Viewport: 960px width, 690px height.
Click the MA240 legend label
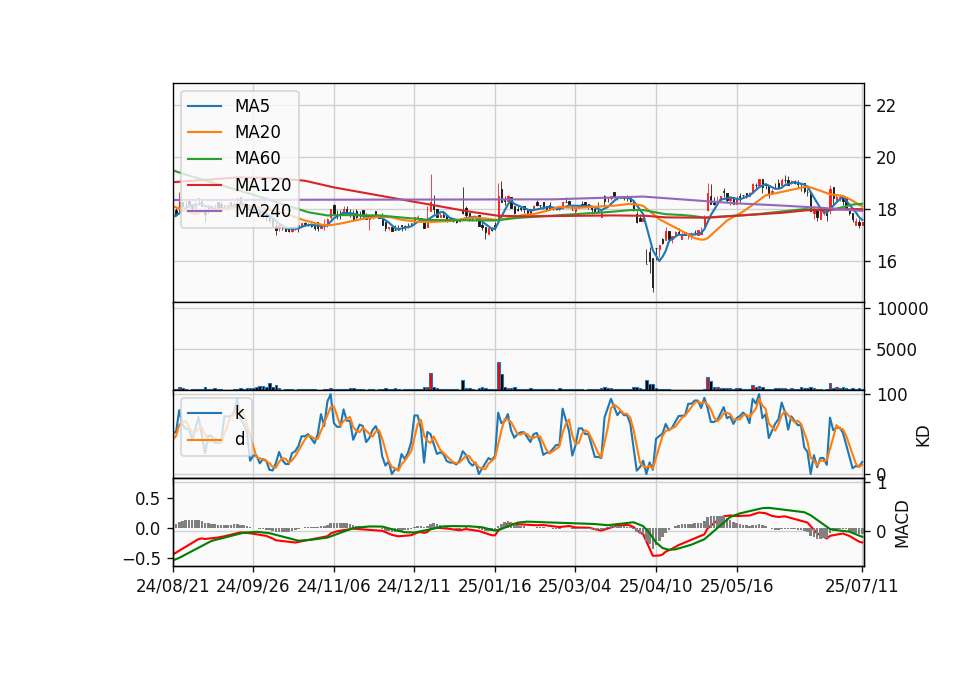[263, 211]
